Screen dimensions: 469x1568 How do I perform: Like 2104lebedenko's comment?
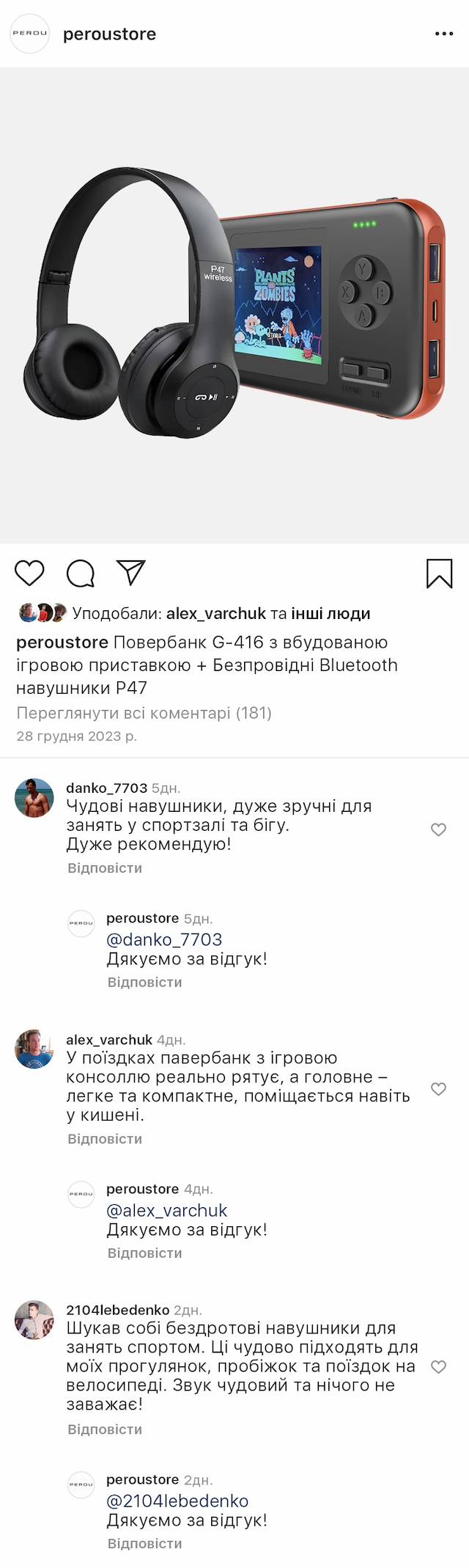[438, 1367]
